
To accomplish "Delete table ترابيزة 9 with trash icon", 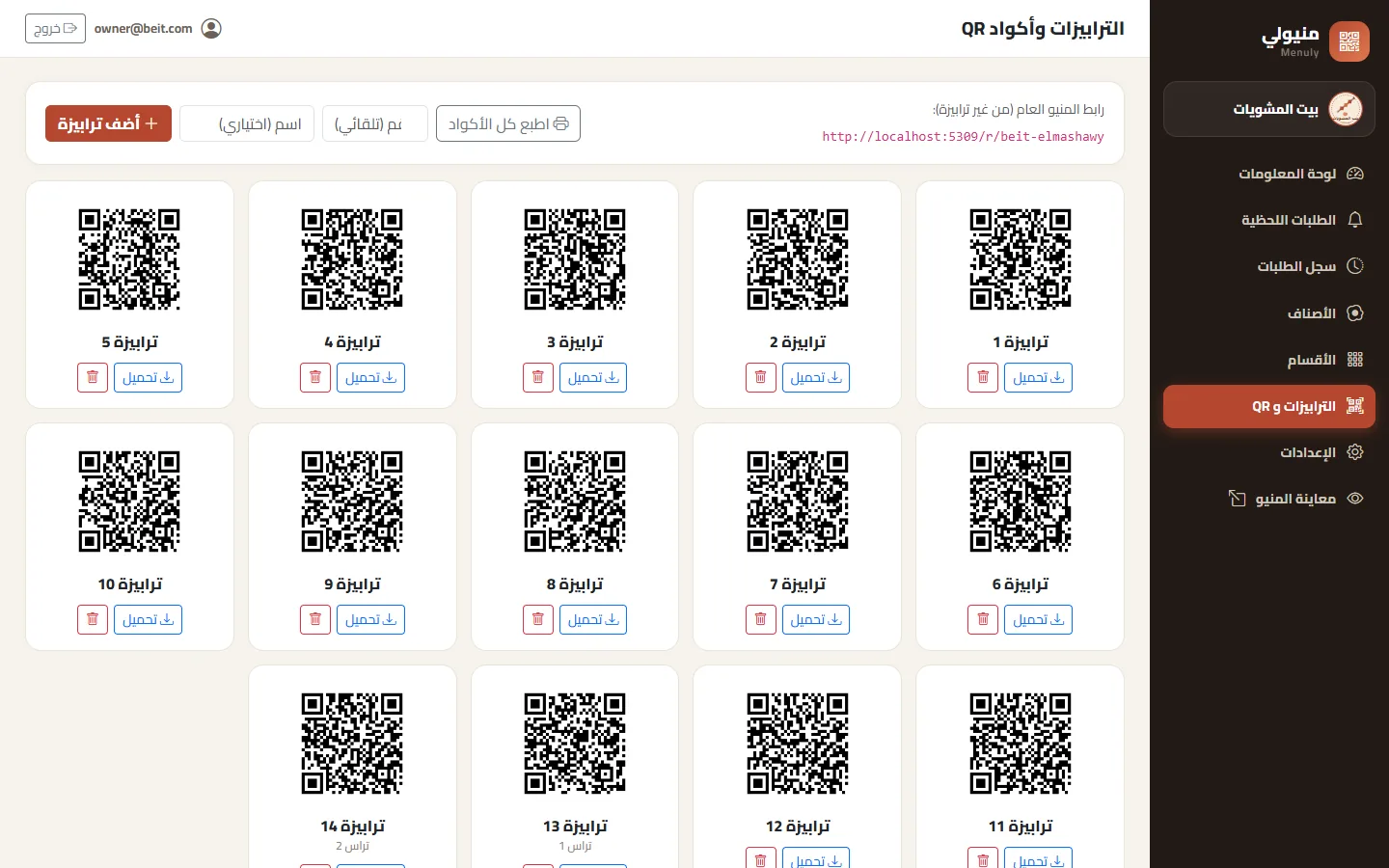I will coord(315,619).
